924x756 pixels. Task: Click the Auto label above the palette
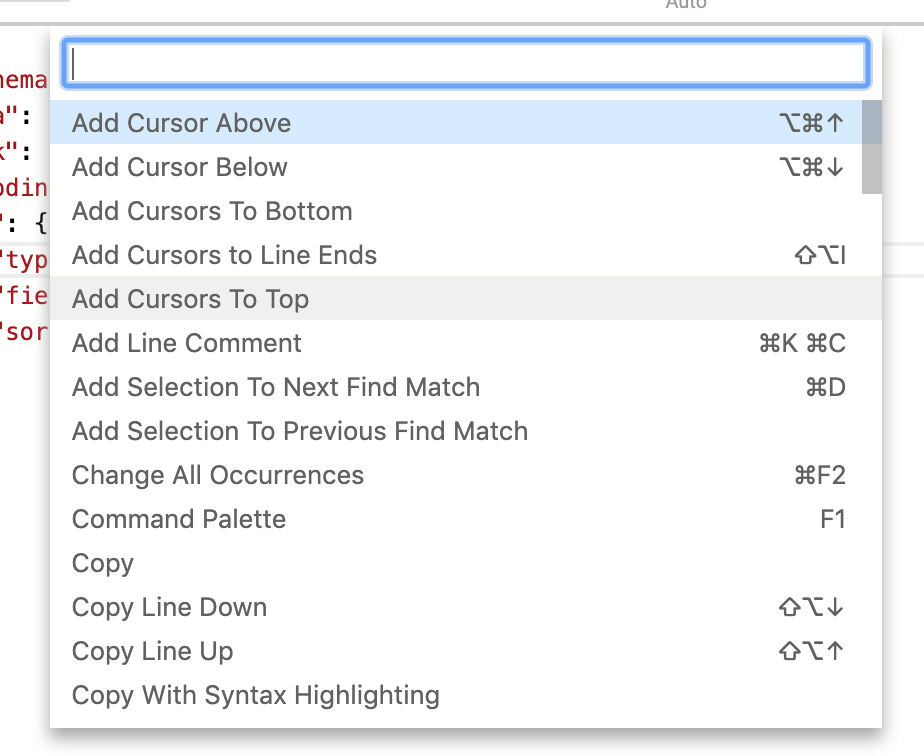pyautogui.click(x=686, y=5)
